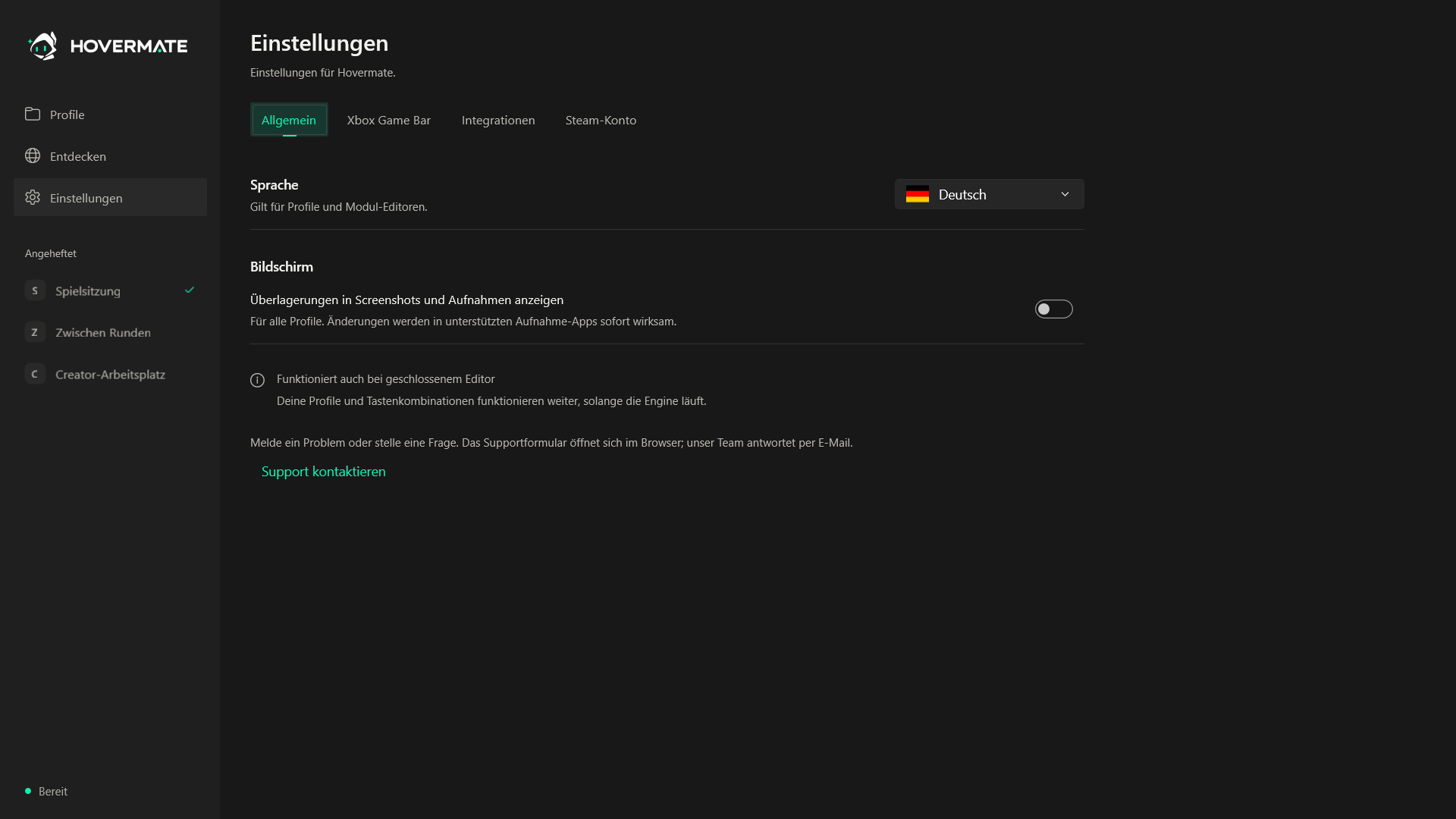Click the Sprache heading

275,184
